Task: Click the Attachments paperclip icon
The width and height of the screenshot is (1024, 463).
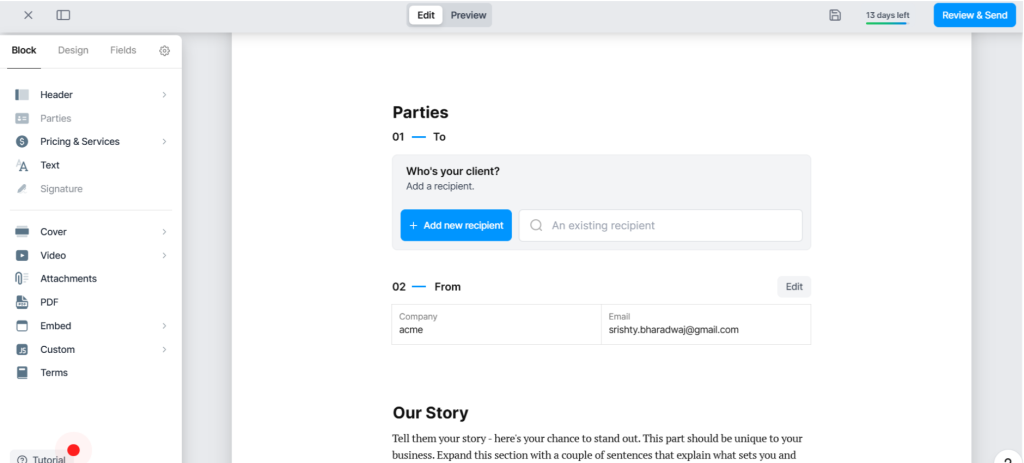Action: click(x=22, y=278)
